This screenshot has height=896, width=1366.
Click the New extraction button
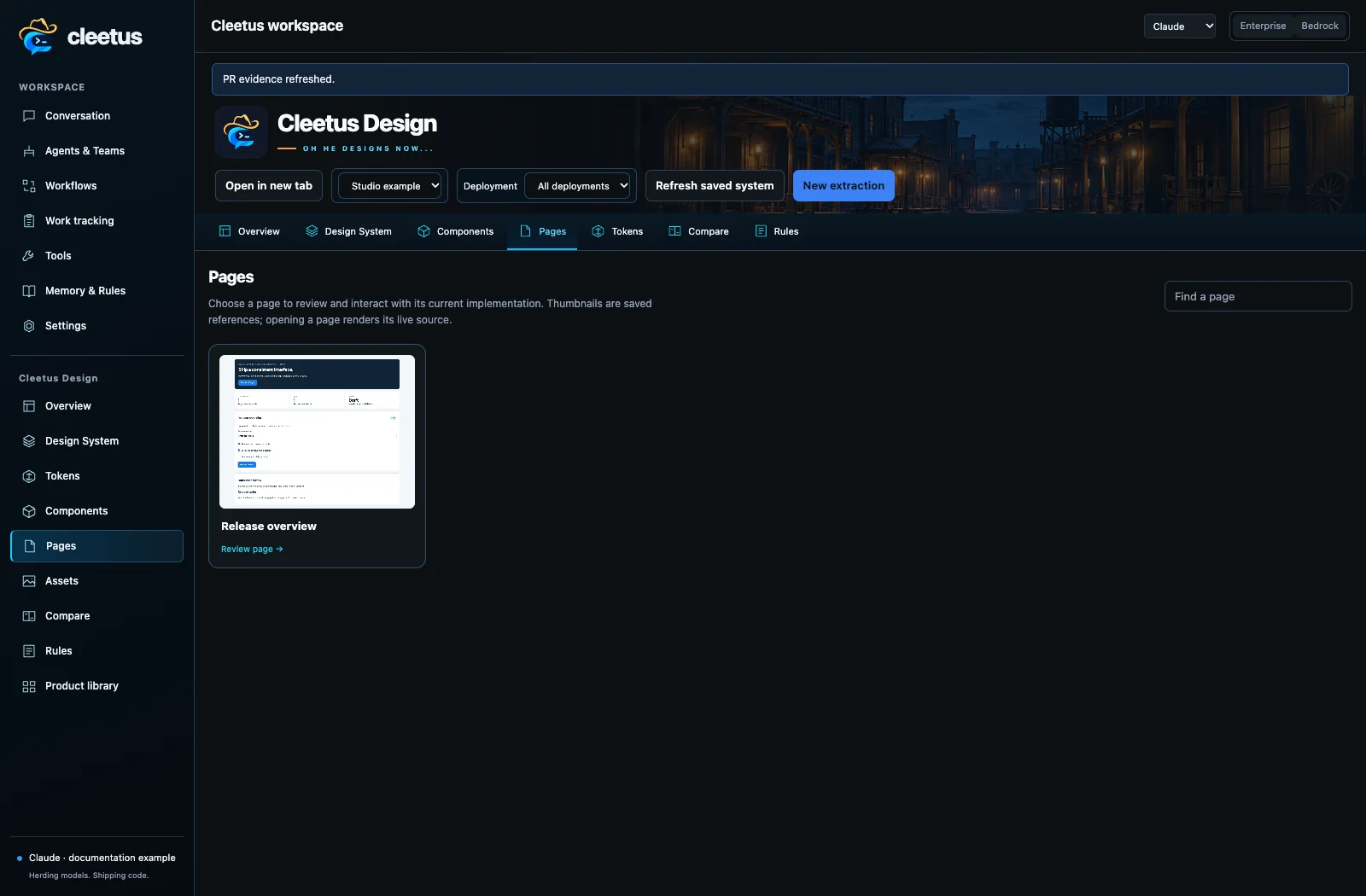(844, 186)
